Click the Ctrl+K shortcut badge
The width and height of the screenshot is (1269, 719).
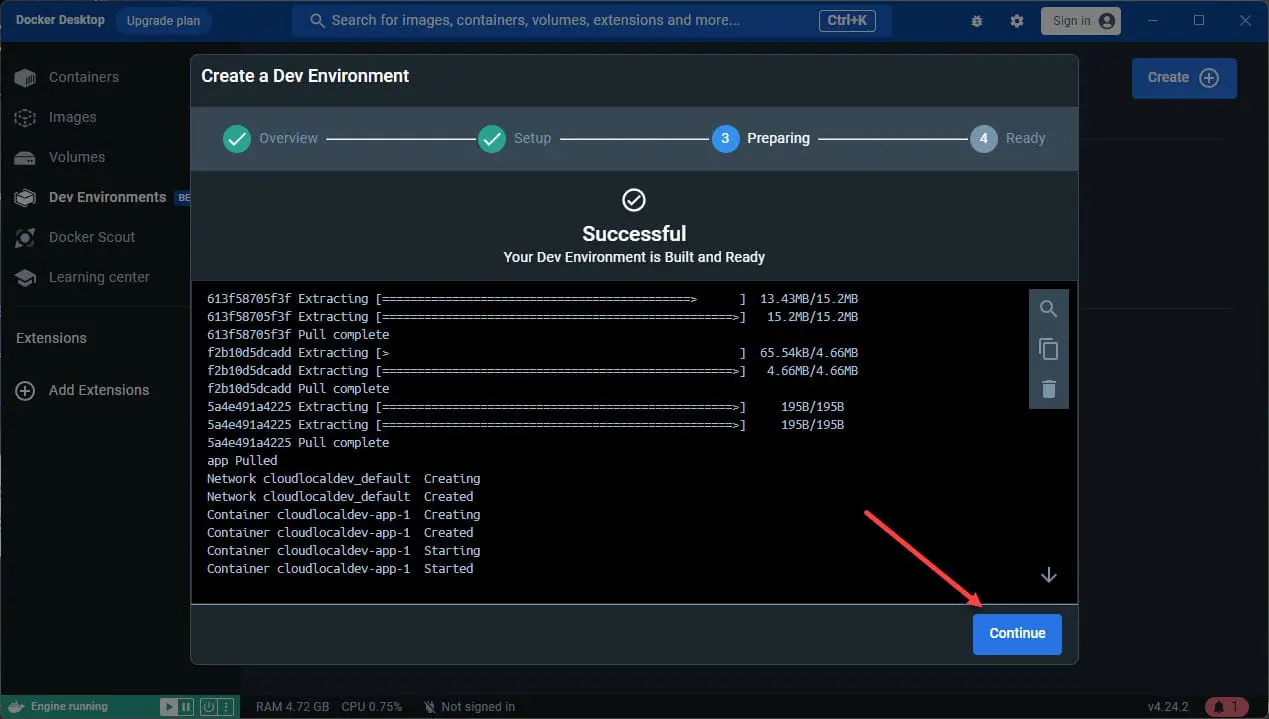847,20
